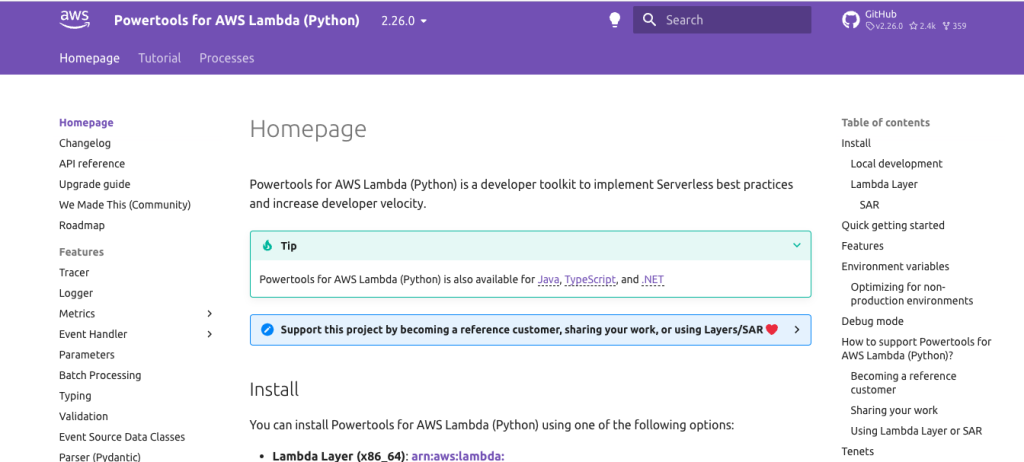1024x462 pixels.
Task: Open Changelog in the sidebar
Action: [x=85, y=143]
